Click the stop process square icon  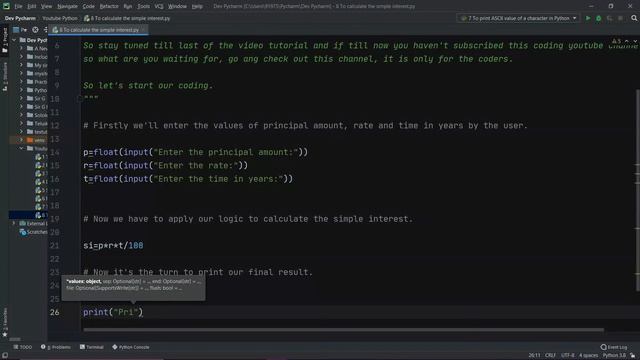(x=620, y=18)
